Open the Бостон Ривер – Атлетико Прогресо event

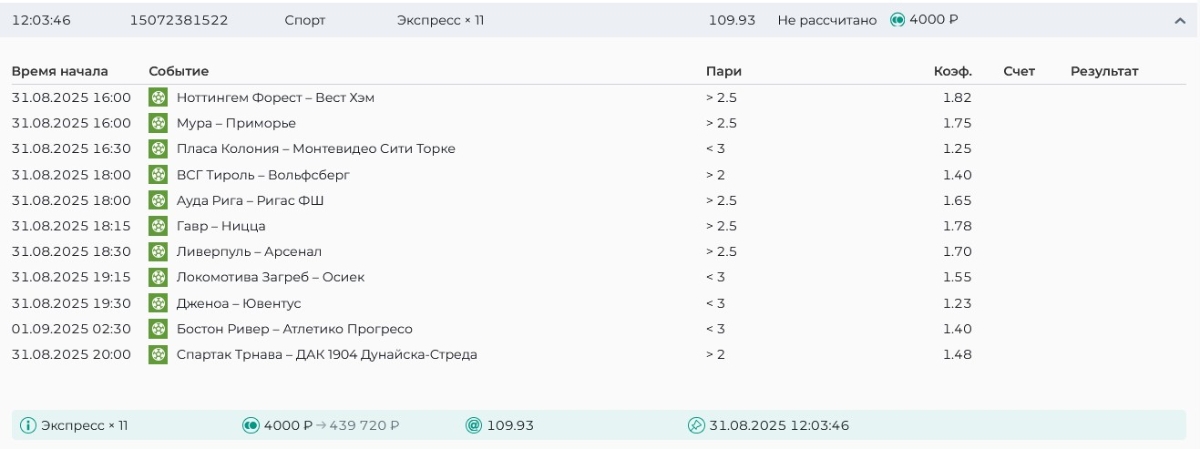tap(294, 329)
